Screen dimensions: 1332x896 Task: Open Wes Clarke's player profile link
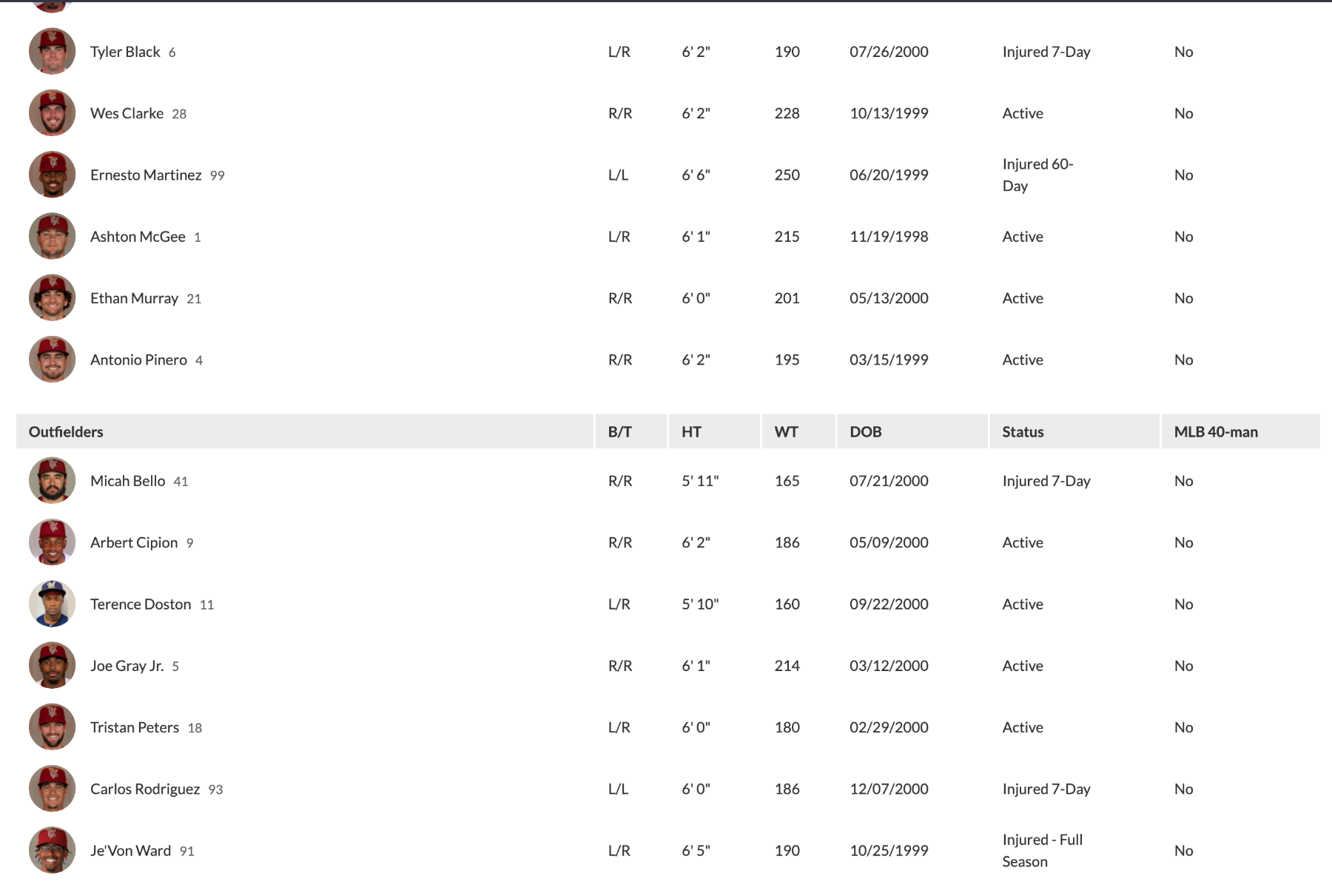point(127,113)
